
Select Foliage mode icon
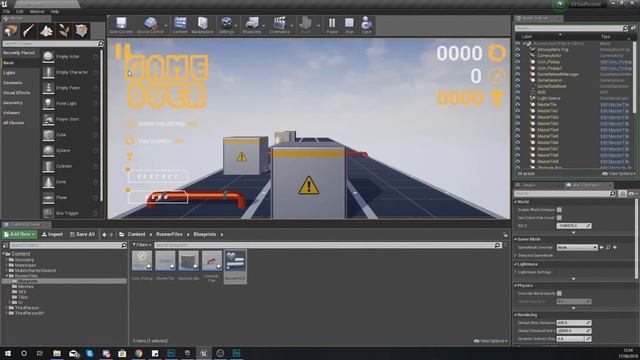click(x=64, y=31)
